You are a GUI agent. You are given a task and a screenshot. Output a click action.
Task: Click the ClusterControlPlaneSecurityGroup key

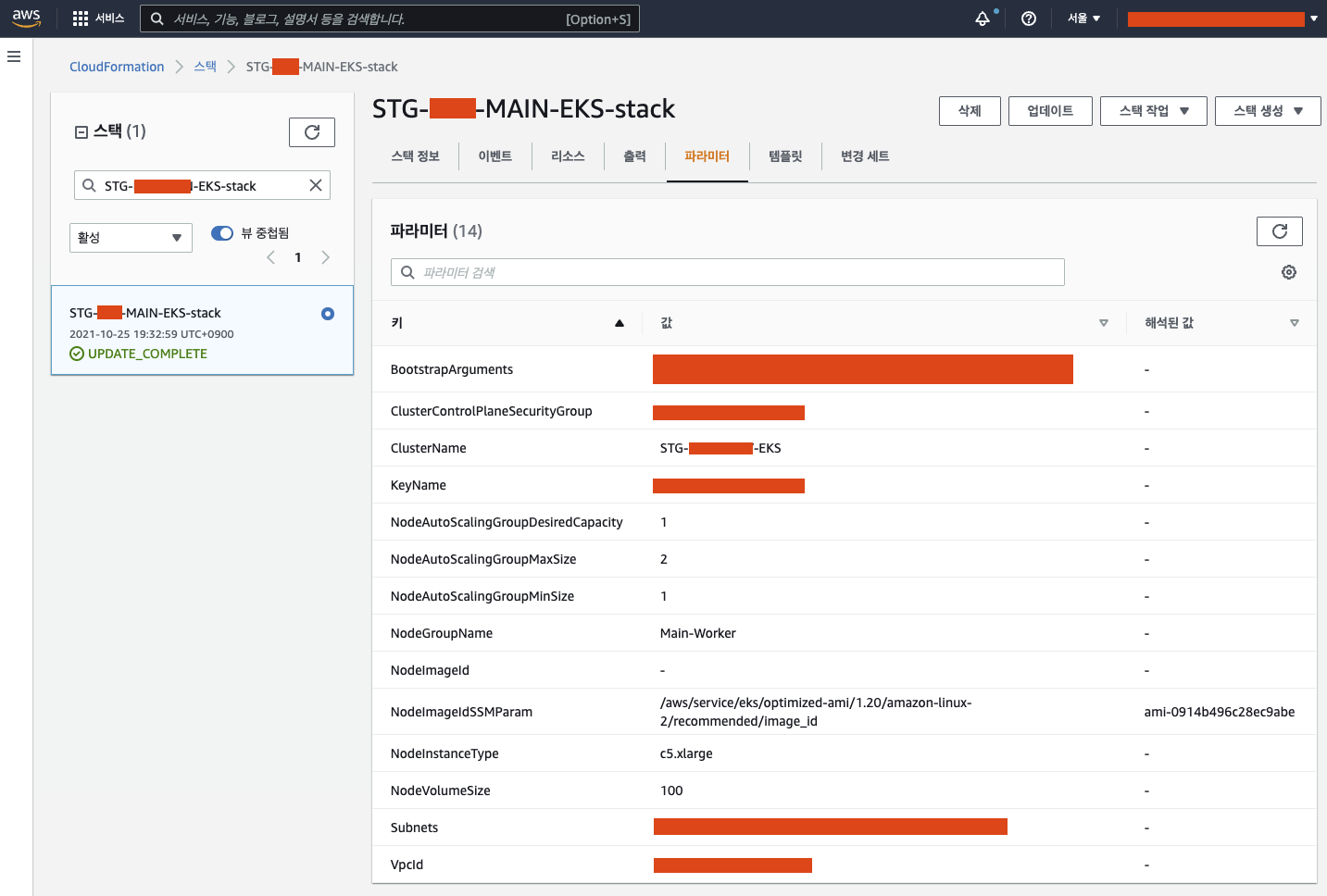point(492,411)
